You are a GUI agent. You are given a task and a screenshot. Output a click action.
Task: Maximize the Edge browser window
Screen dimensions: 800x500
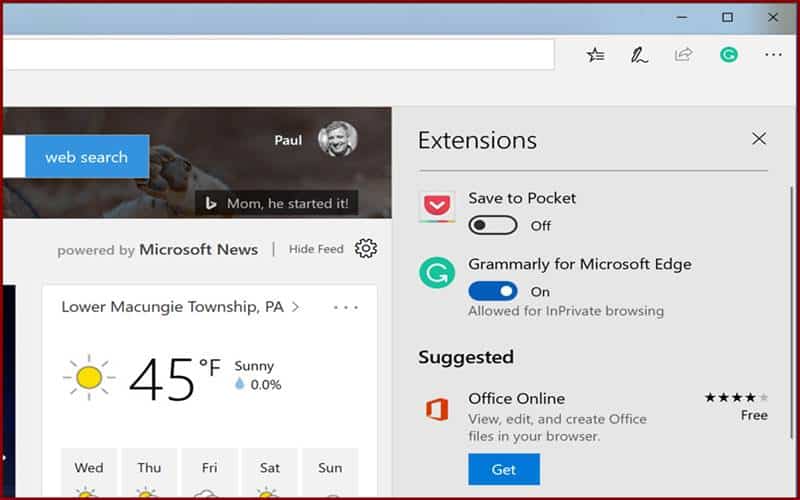[728, 17]
